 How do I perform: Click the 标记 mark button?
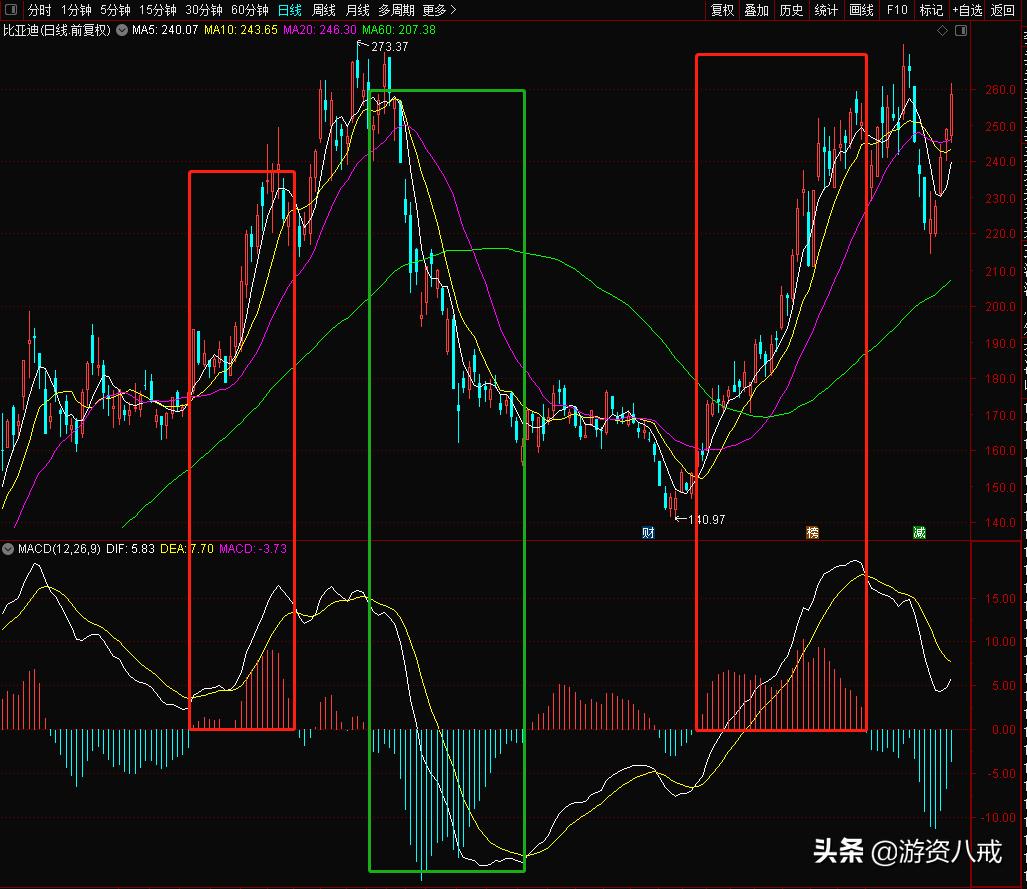(x=931, y=10)
